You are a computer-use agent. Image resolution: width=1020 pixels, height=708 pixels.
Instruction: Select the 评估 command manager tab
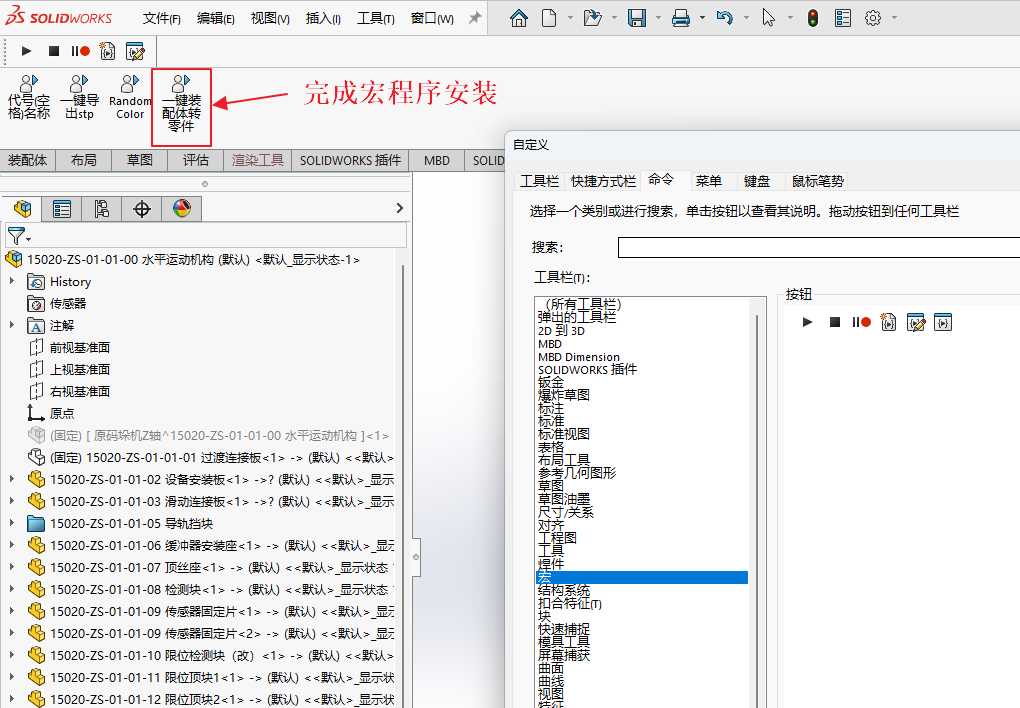pyautogui.click(x=196, y=160)
